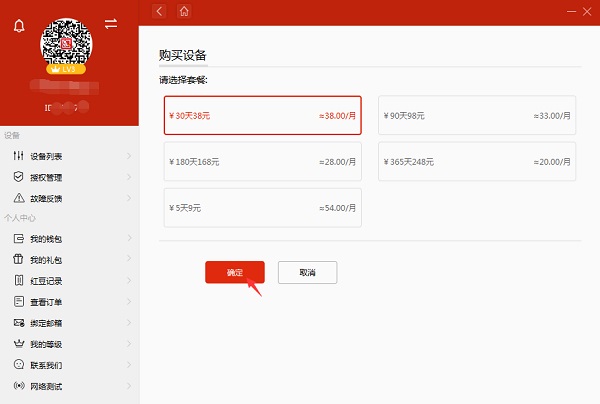This screenshot has width=600, height=404.
Task: Expand chevron next to 我的礼包
Action: pyautogui.click(x=129, y=259)
